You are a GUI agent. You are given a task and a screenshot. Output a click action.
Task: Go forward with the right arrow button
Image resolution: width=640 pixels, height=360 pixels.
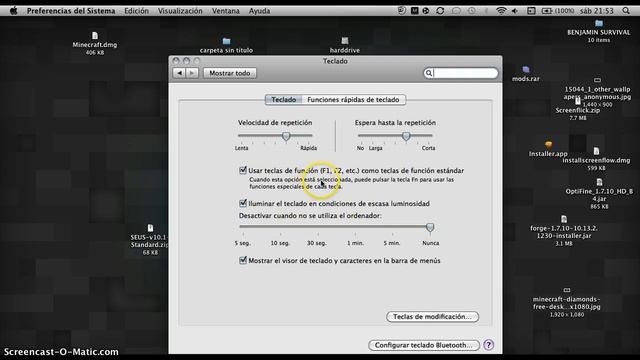click(x=192, y=73)
